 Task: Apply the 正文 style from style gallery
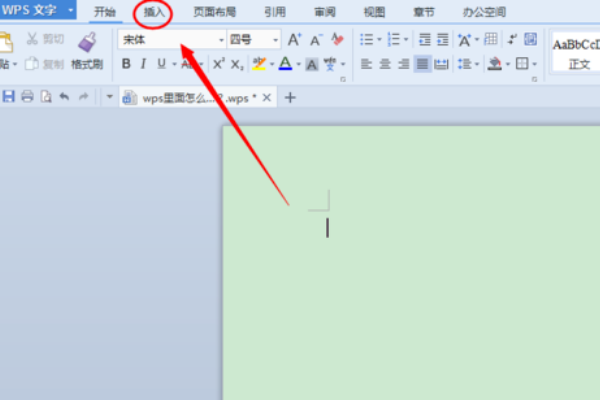(x=579, y=64)
